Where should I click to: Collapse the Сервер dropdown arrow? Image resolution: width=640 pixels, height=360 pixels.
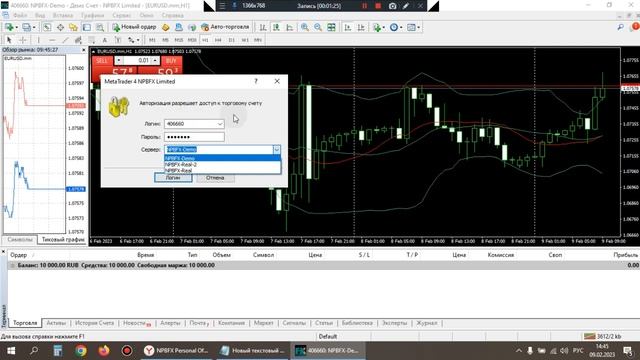(276, 150)
